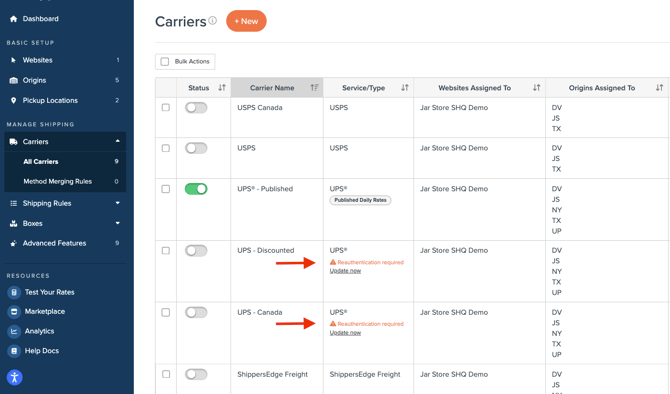Select the UPS - Discounted row checkbox
Viewport: 670px width, 394px height.
click(x=166, y=250)
